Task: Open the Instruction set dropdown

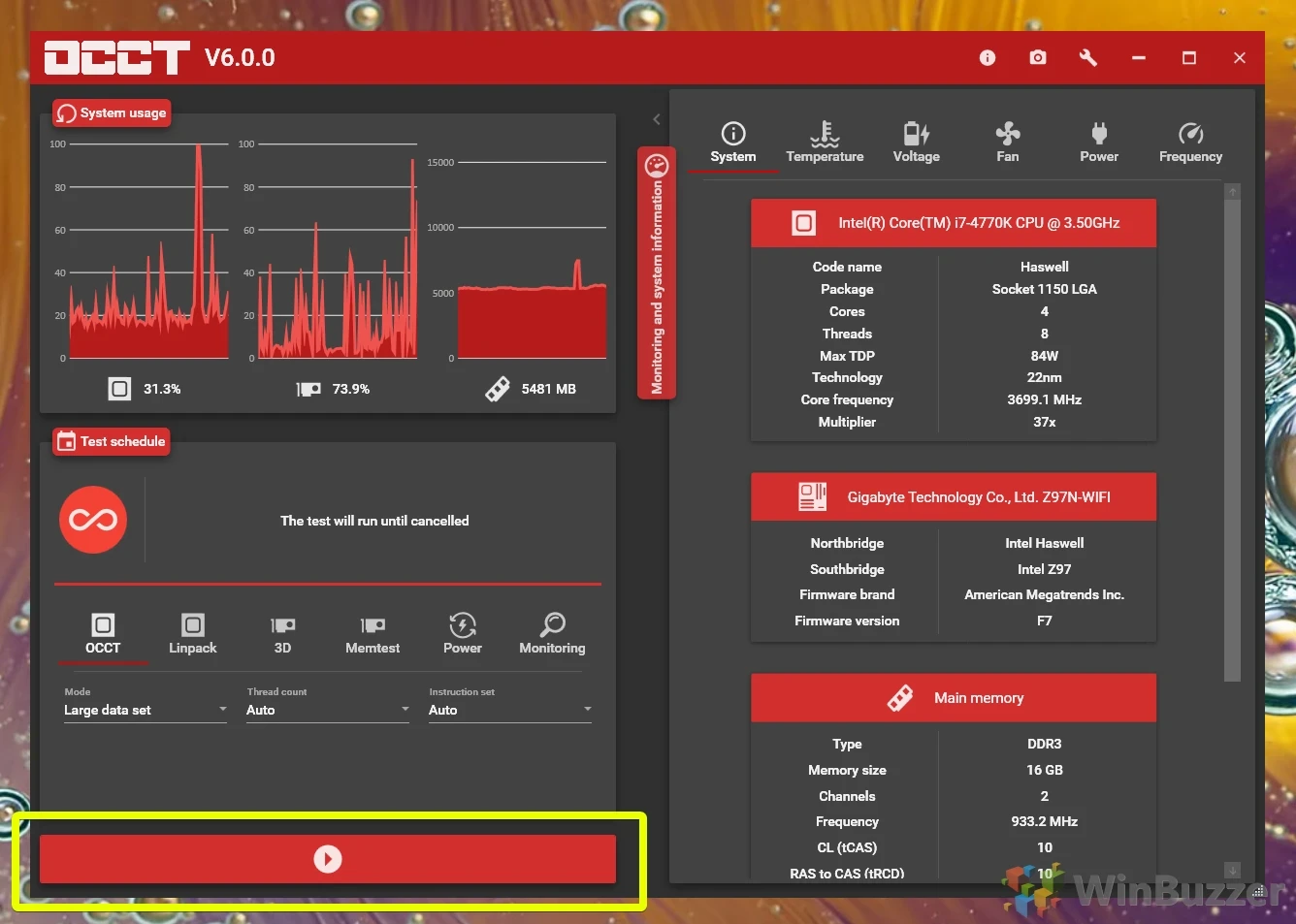Action: click(510, 710)
